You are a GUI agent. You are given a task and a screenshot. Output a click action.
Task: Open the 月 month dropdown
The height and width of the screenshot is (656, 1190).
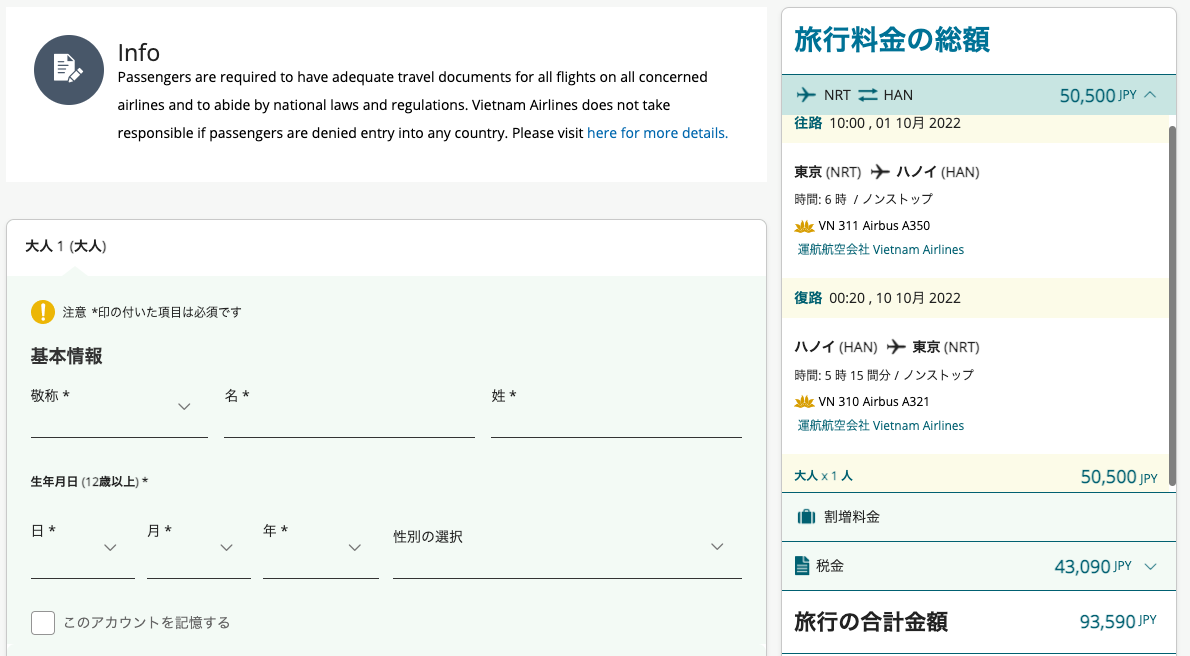(199, 550)
